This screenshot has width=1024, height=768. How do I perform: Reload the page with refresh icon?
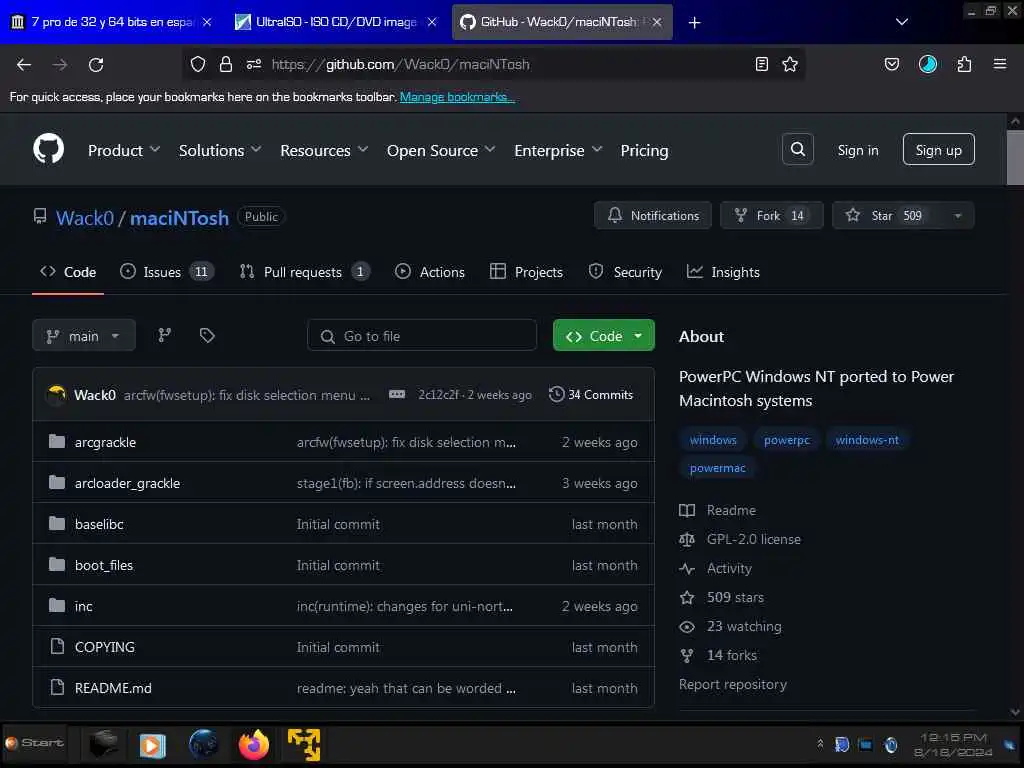[96, 64]
